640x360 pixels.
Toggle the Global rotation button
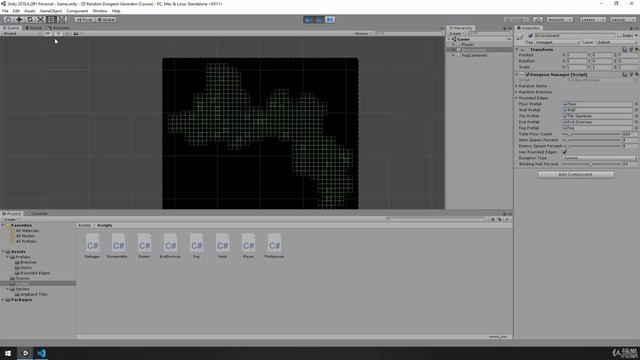(x=107, y=20)
